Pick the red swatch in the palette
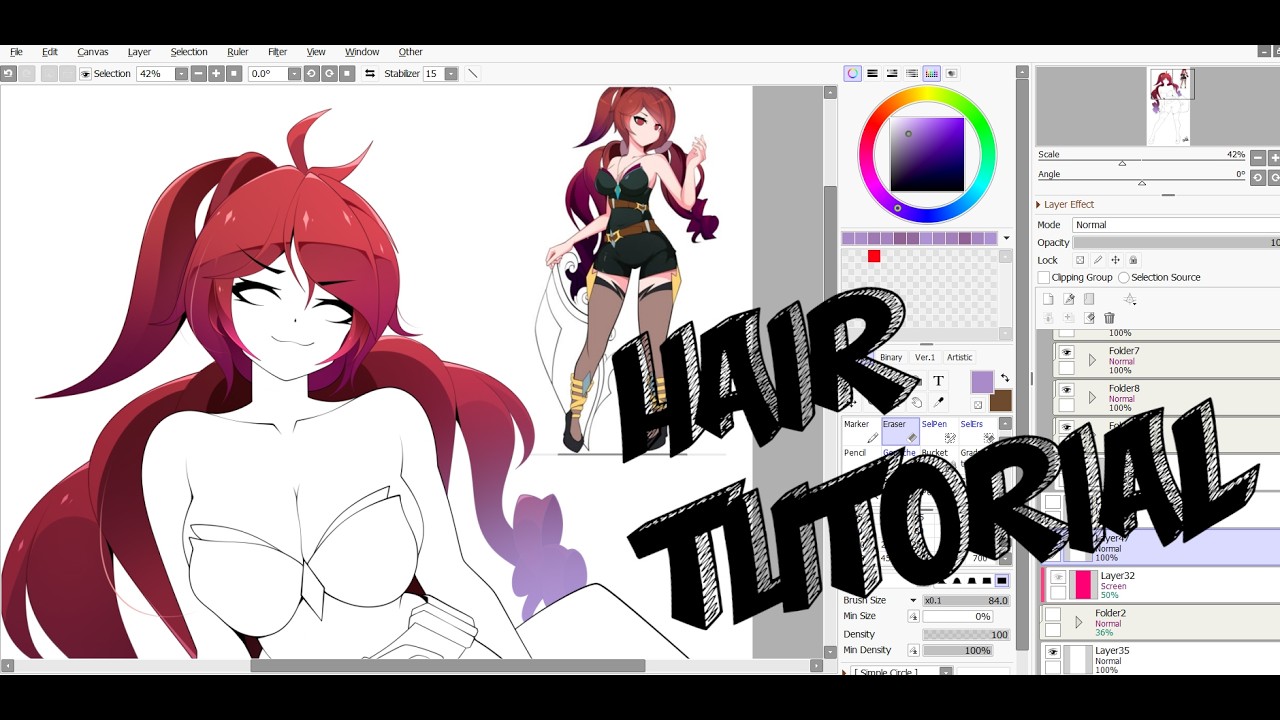The width and height of the screenshot is (1280, 720). click(874, 256)
